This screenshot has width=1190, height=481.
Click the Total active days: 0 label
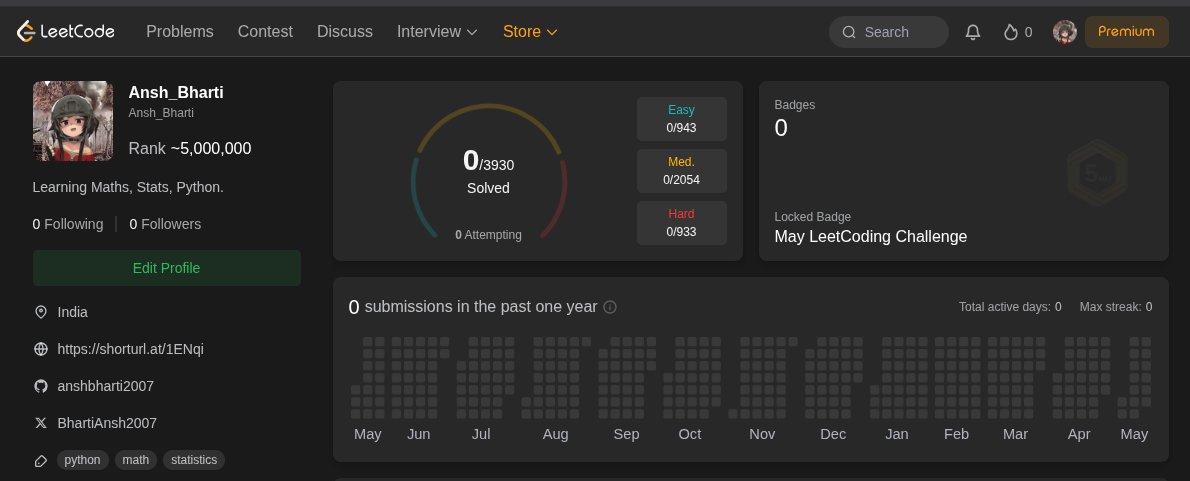pyautogui.click(x=1010, y=307)
